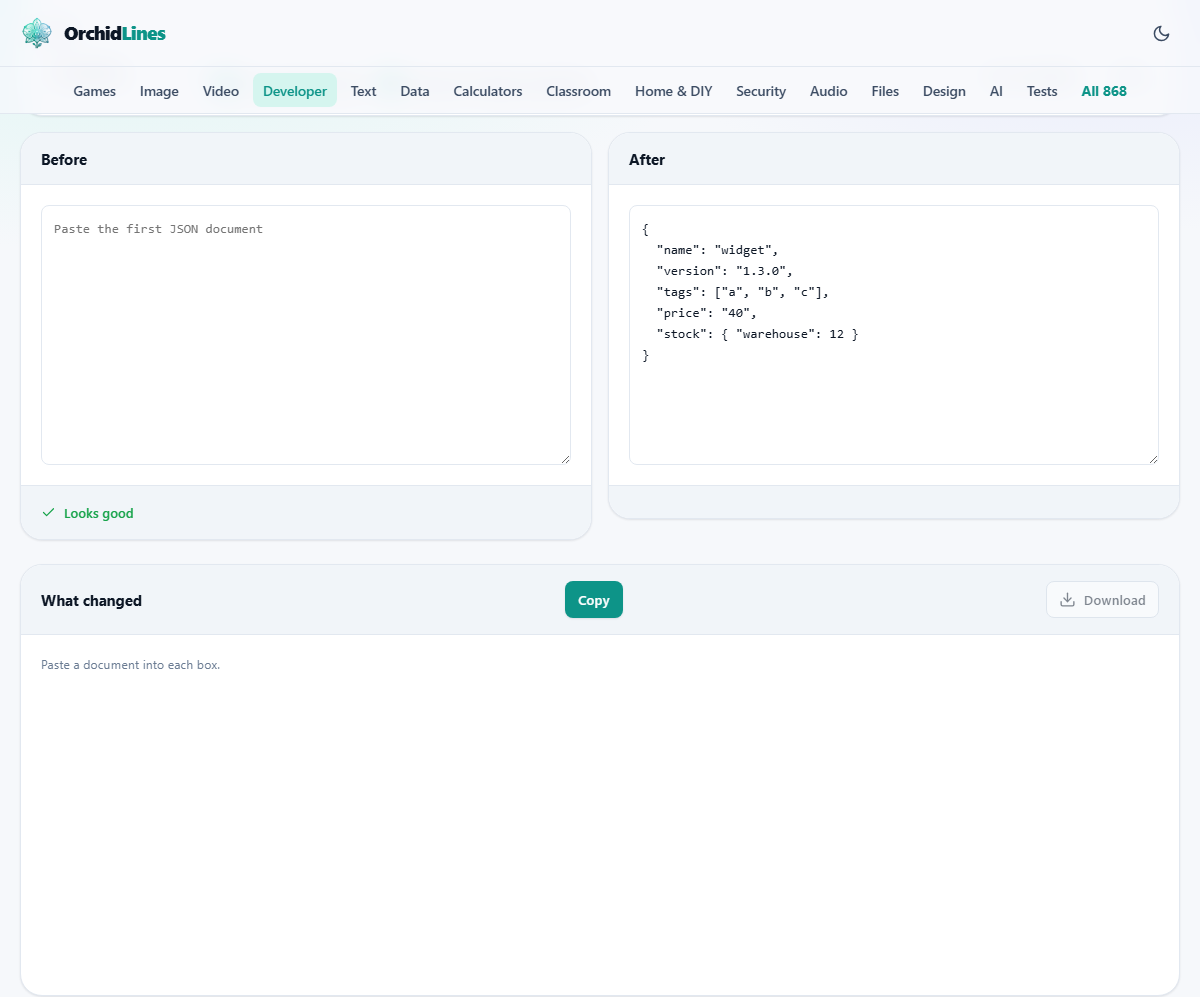Viewport: 1200px width, 997px height.
Task: Open the Calculators category
Action: point(488,91)
